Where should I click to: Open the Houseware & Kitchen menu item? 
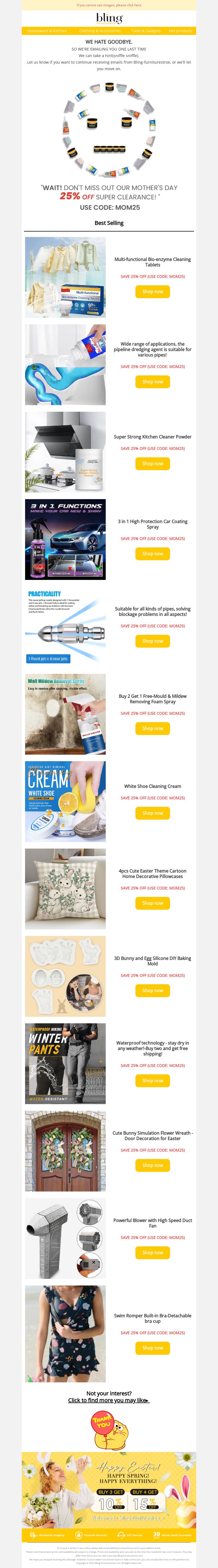coord(47,30)
